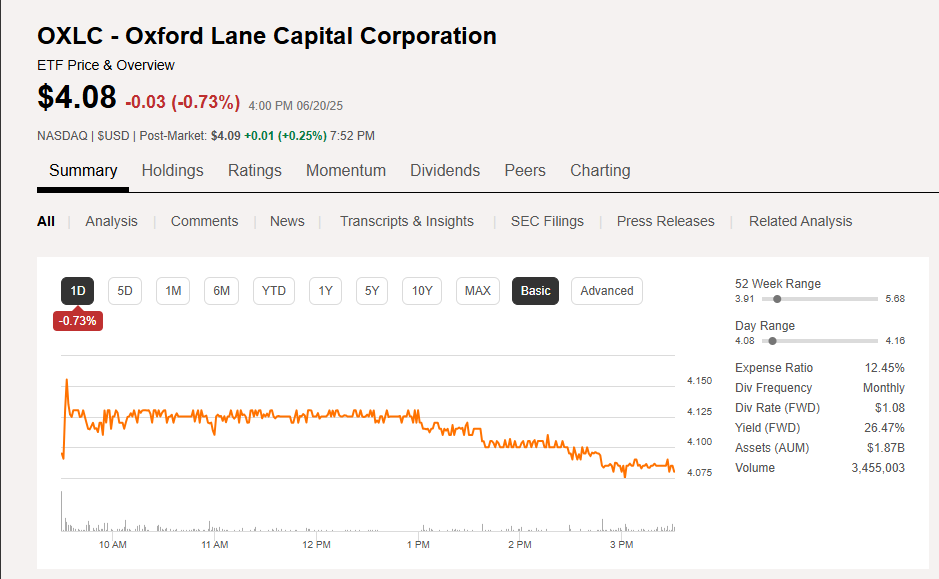Switch to the Holdings tab

click(x=172, y=171)
